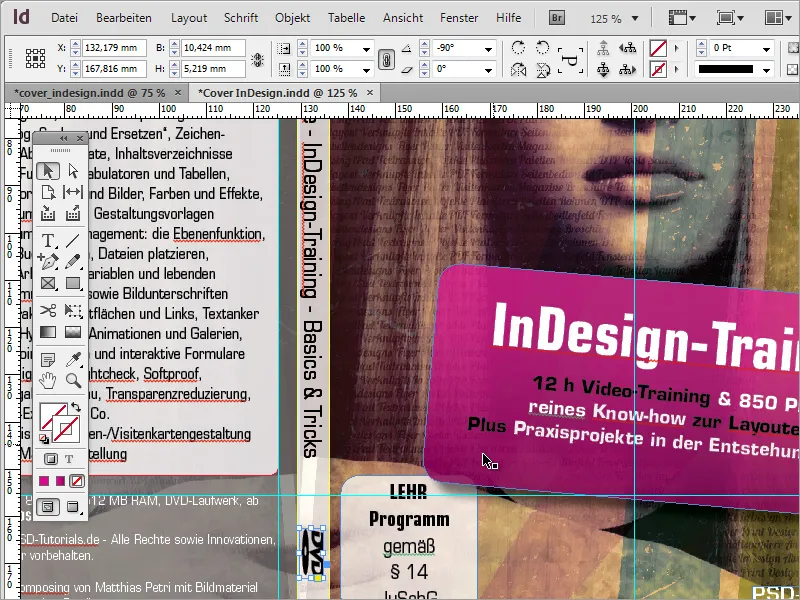The width and height of the screenshot is (800, 600).
Task: Select the Zoom magnifier tool
Action: (x=73, y=380)
